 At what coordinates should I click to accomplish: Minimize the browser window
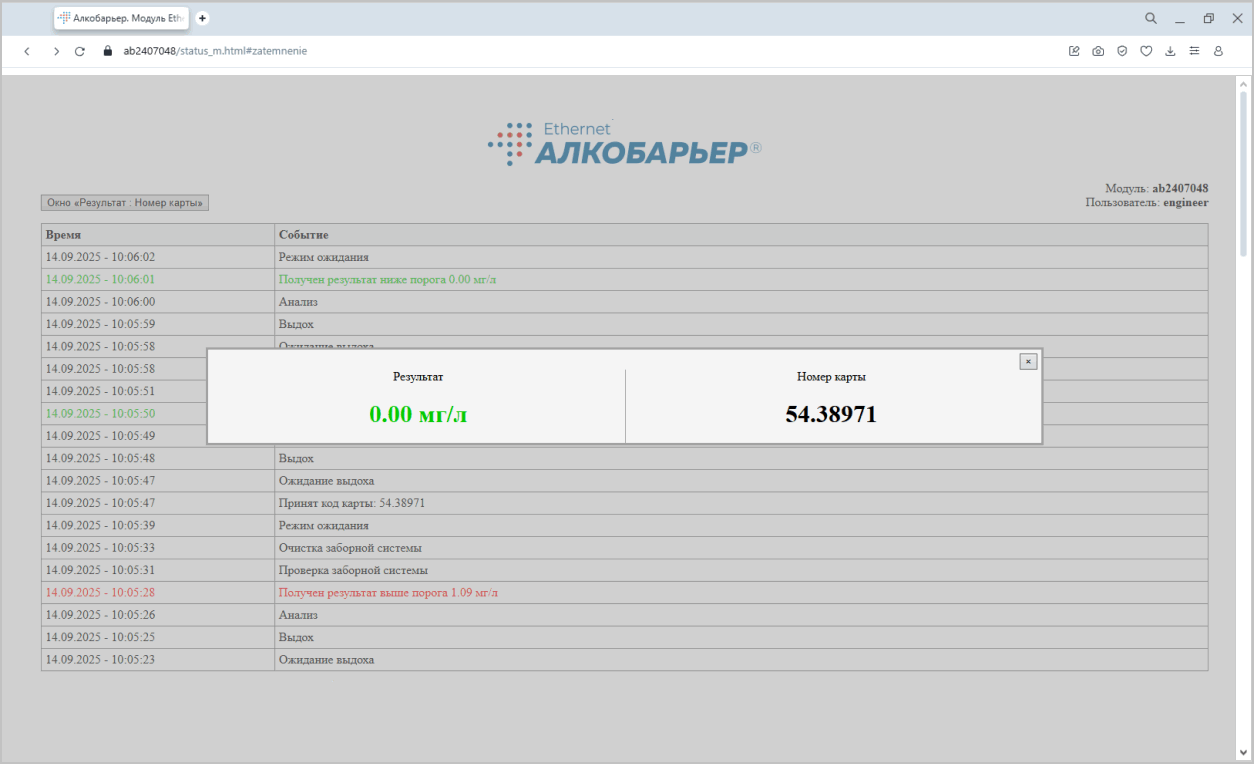click(x=1180, y=18)
